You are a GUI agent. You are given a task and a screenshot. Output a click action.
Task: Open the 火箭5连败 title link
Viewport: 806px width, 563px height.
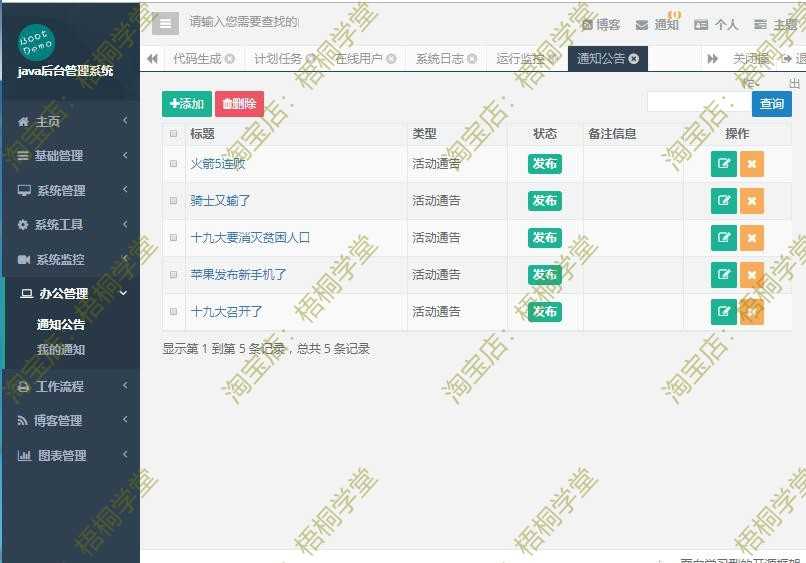(218, 164)
